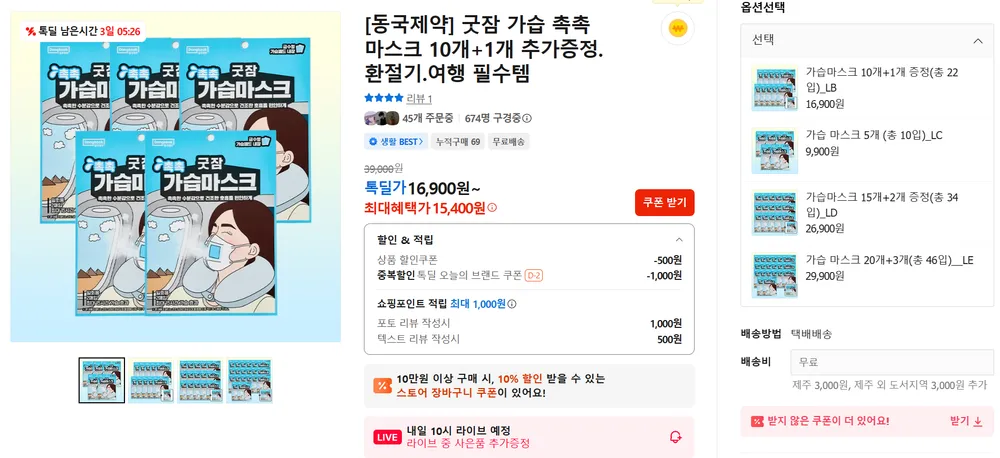The image size is (1000, 458).
Task: Collapse the 선택 option dropdown
Action: 978,41
